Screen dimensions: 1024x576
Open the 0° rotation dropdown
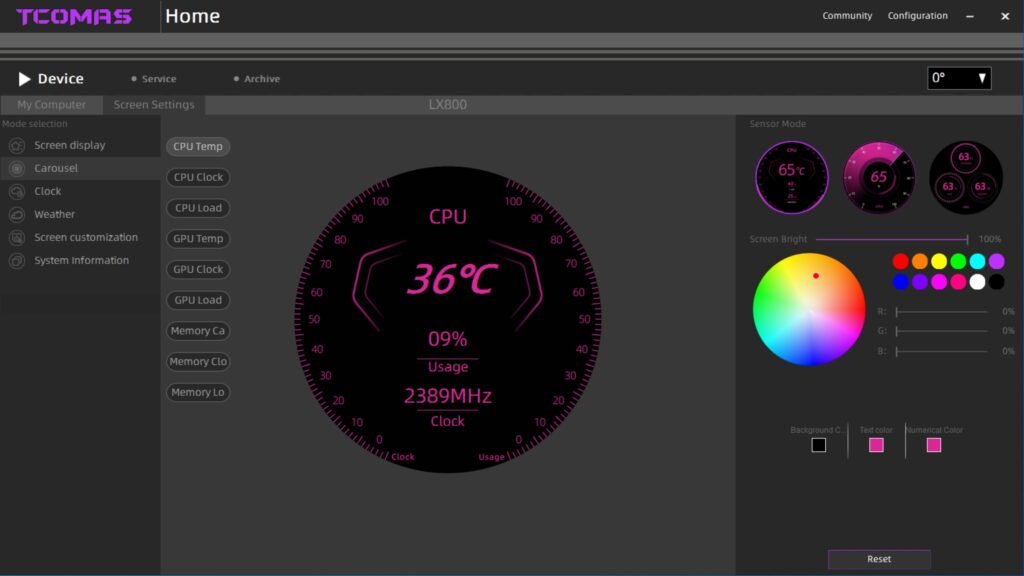click(959, 78)
